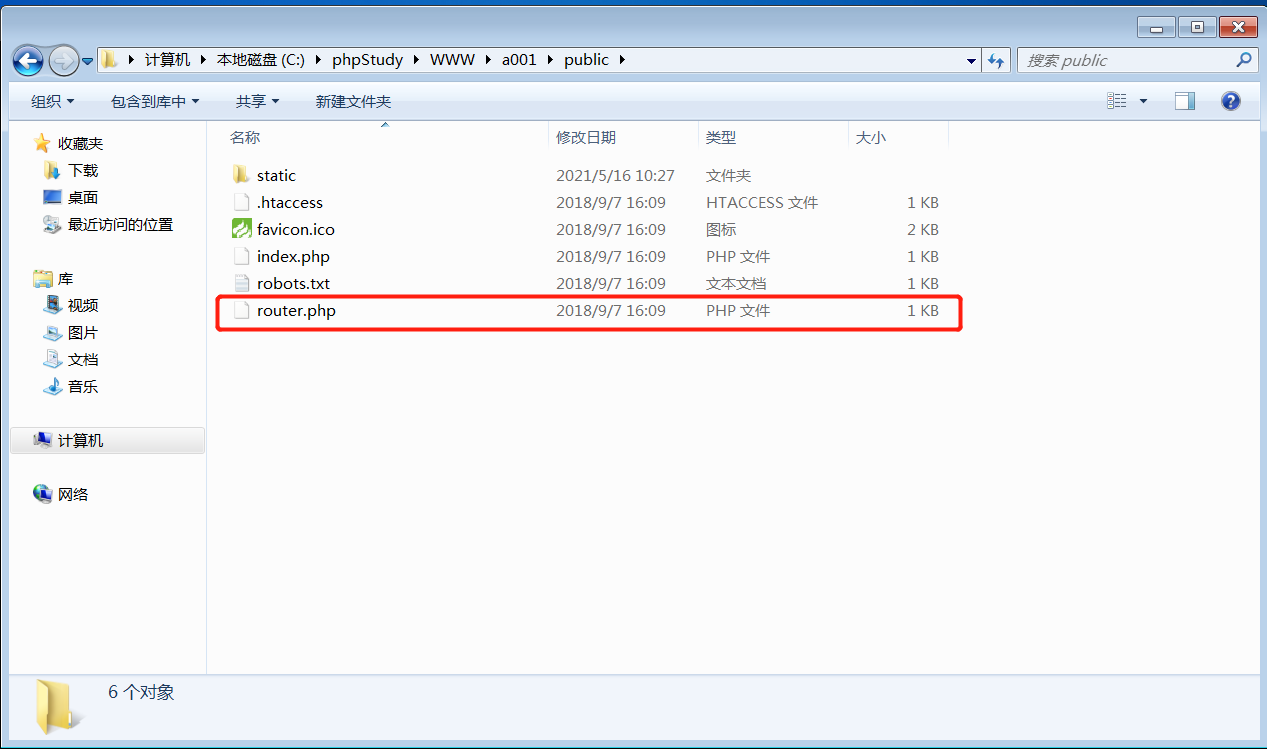Click the public breadcrumb segment

coord(586,60)
